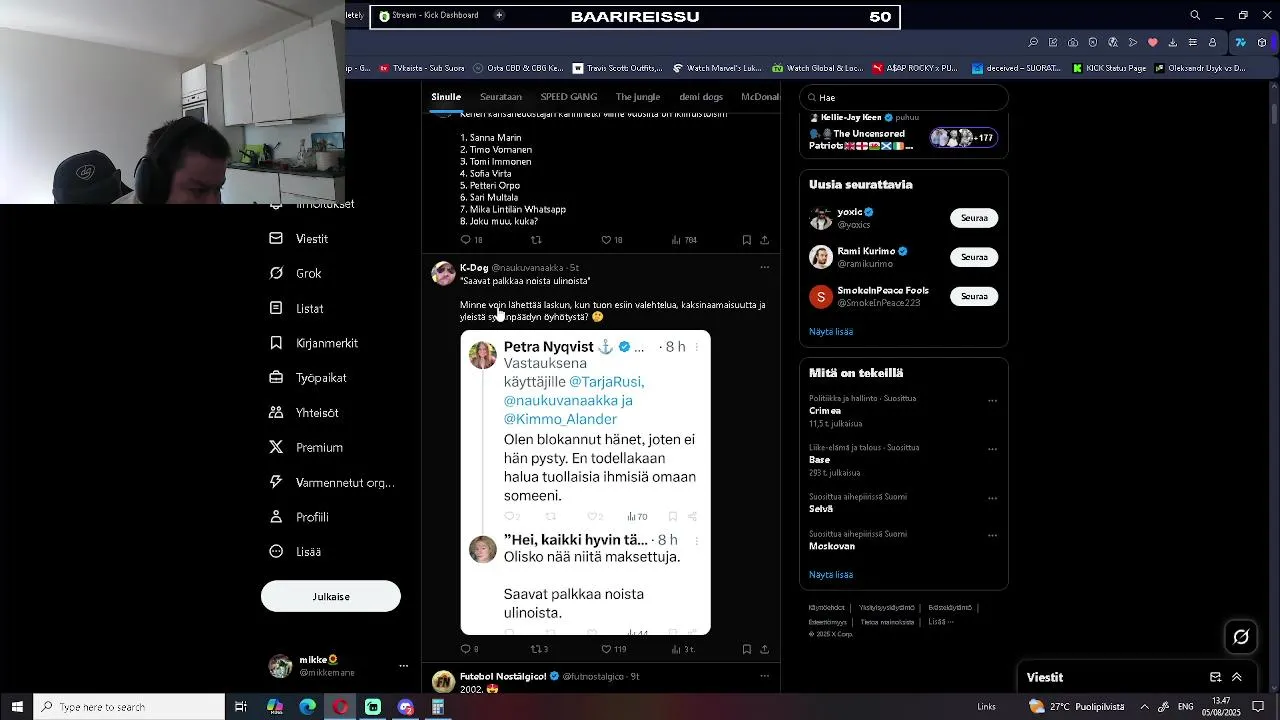Open Varmennetut organisaatiot page
Viewport: 1280px width, 720px height.
pyautogui.click(x=332, y=483)
